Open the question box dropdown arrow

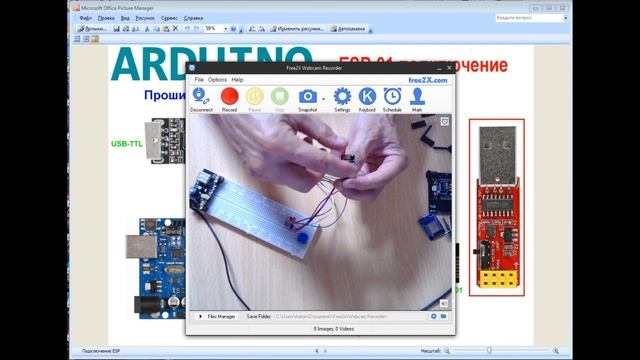(565, 18)
